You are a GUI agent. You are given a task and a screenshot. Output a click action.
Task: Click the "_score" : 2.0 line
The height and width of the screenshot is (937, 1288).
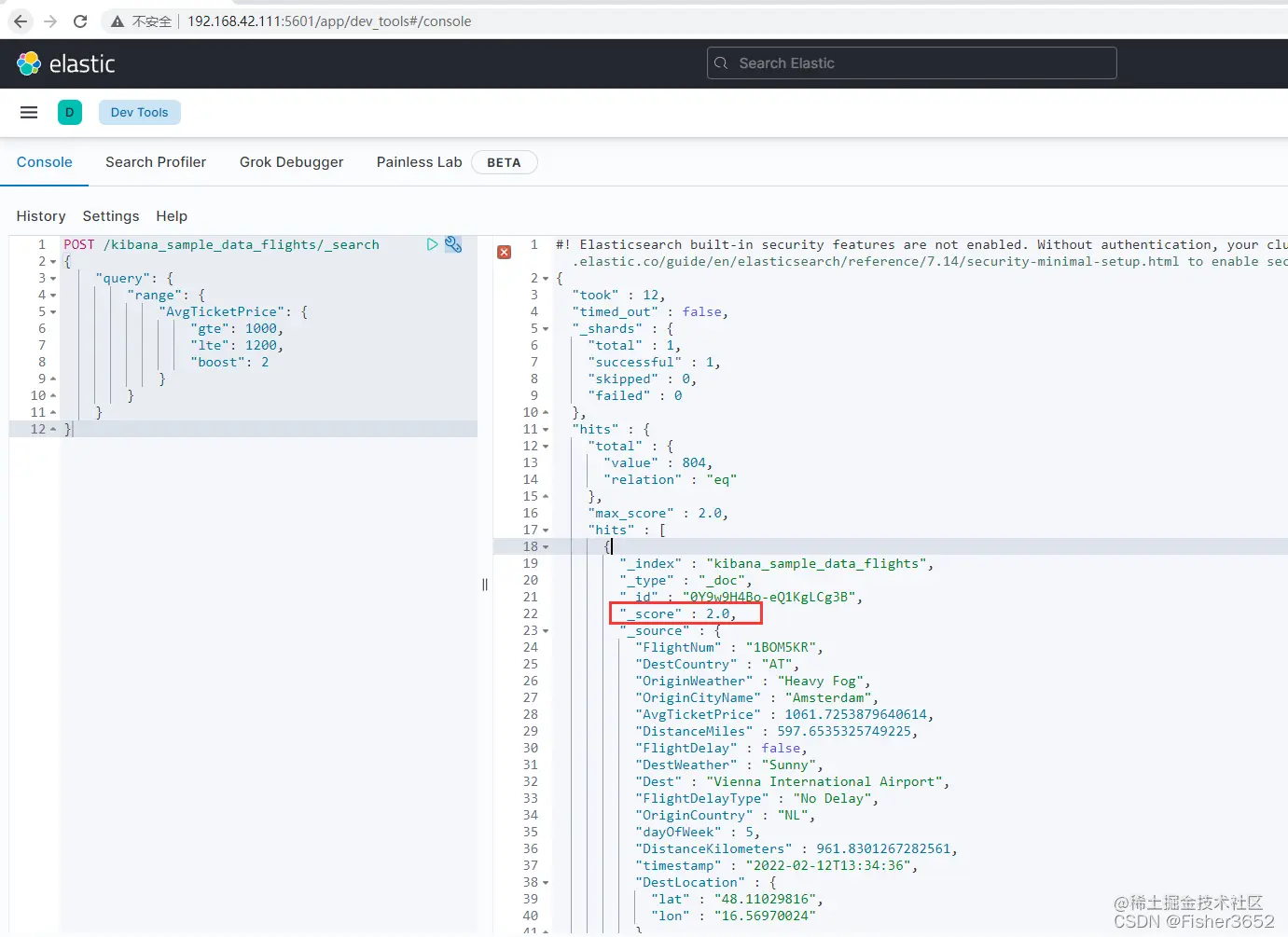[x=678, y=613]
